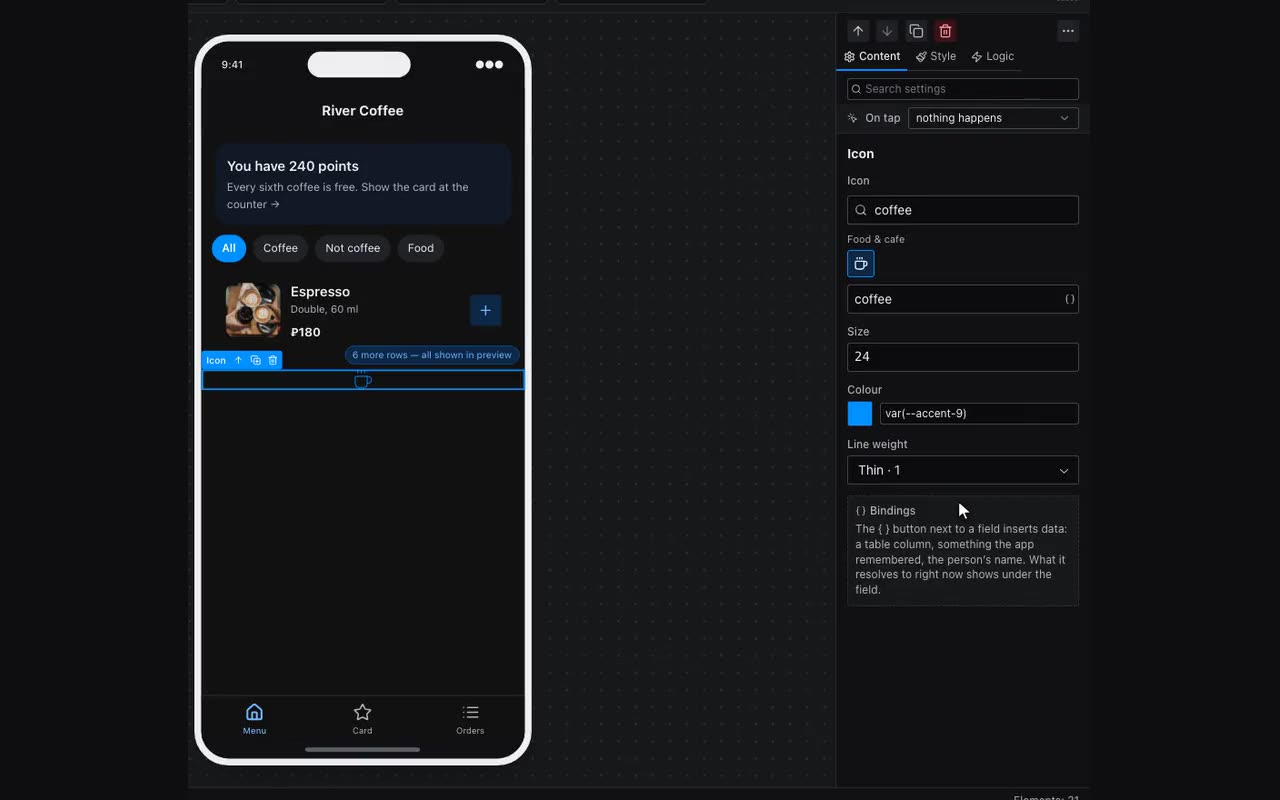Image resolution: width=1280 pixels, height=800 pixels.
Task: Click the icon search field containing 'coffee'
Action: pos(963,210)
